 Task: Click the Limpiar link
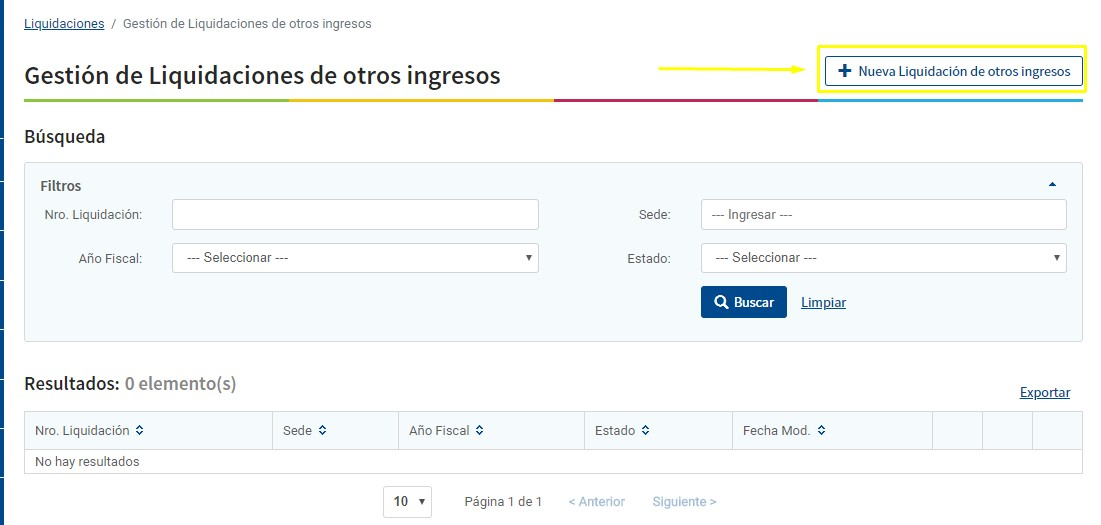pyautogui.click(x=823, y=302)
